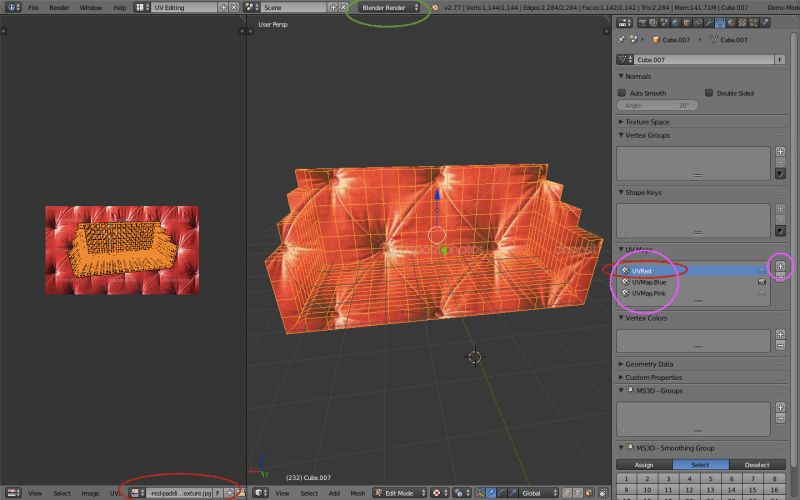The width and height of the screenshot is (800, 500).
Task: Open the Edit Mode dropdown
Action: tap(399, 493)
